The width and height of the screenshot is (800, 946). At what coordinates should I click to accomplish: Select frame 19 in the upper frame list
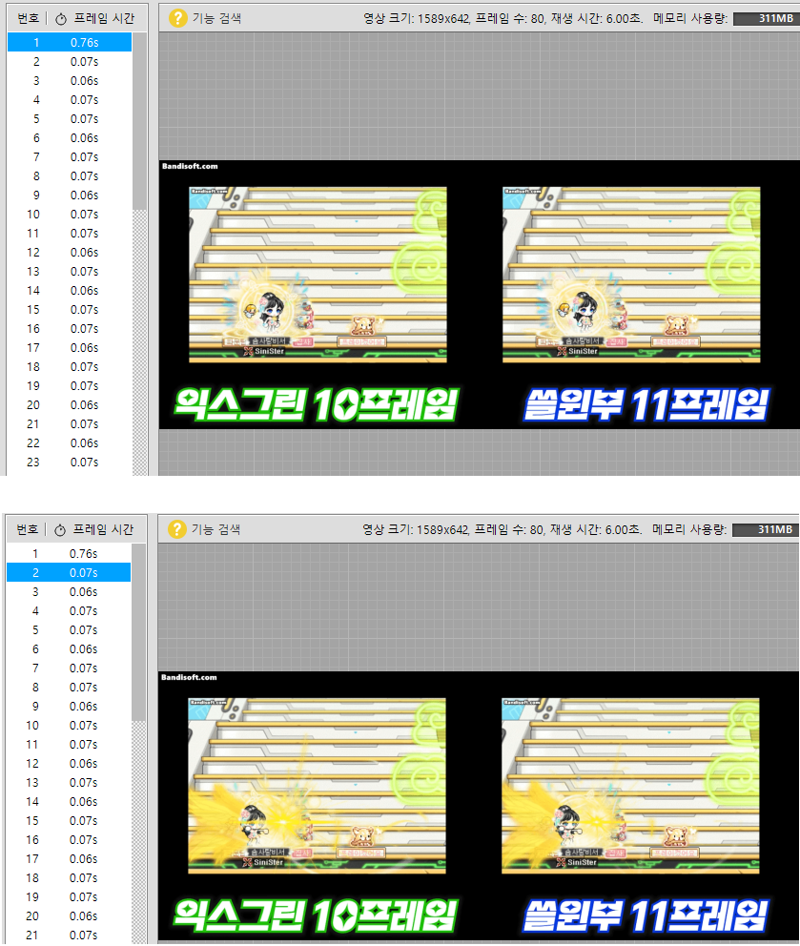click(x=69, y=386)
